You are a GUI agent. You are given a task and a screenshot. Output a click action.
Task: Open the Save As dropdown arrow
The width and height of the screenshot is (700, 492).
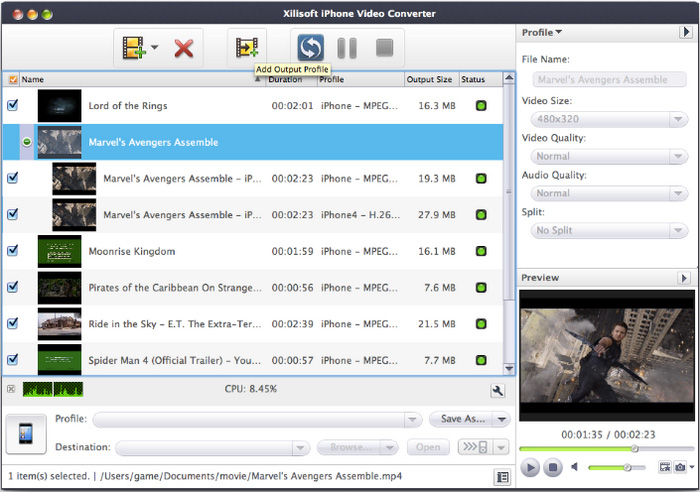click(x=501, y=419)
